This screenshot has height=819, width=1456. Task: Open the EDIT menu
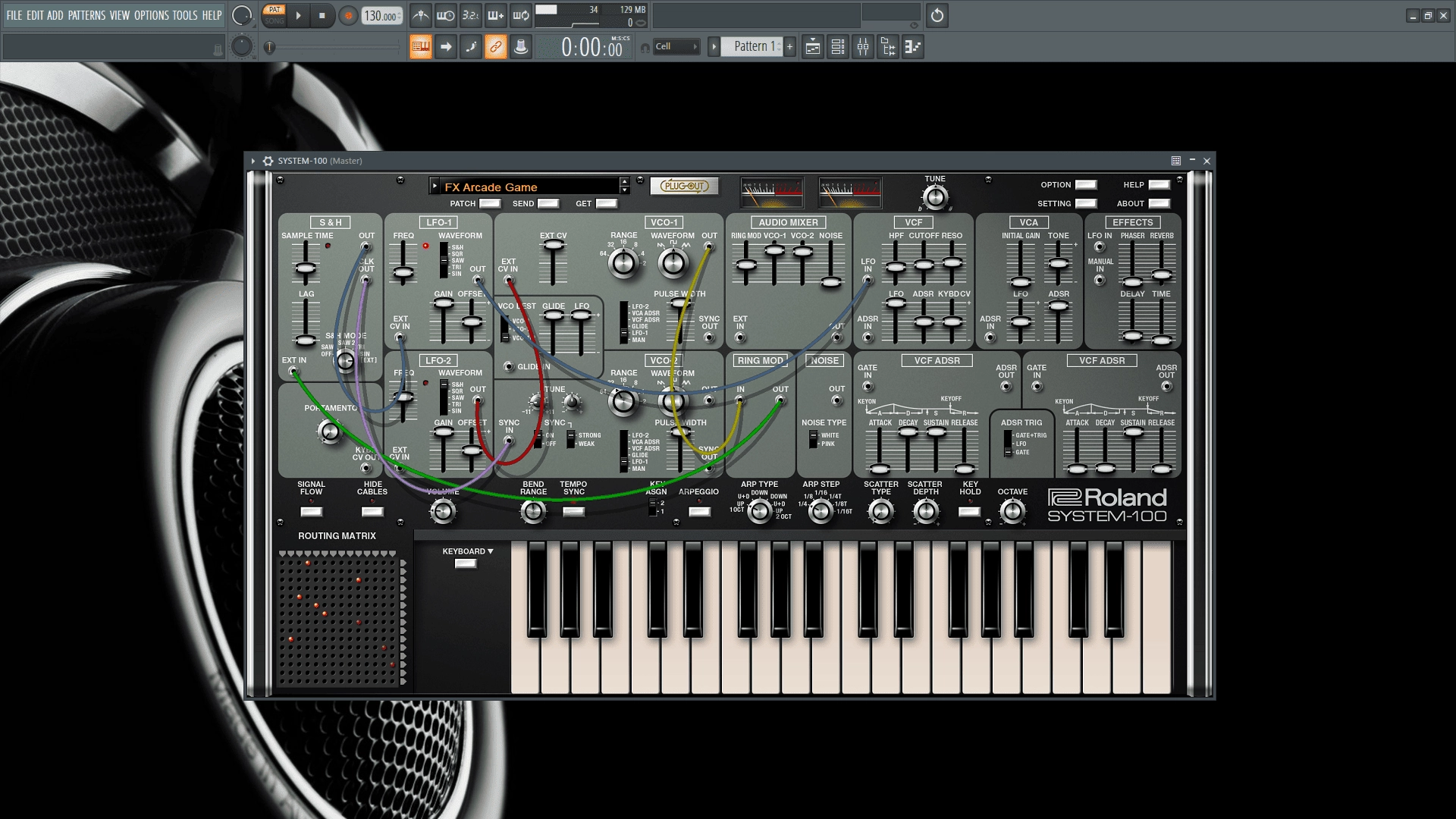pos(35,15)
